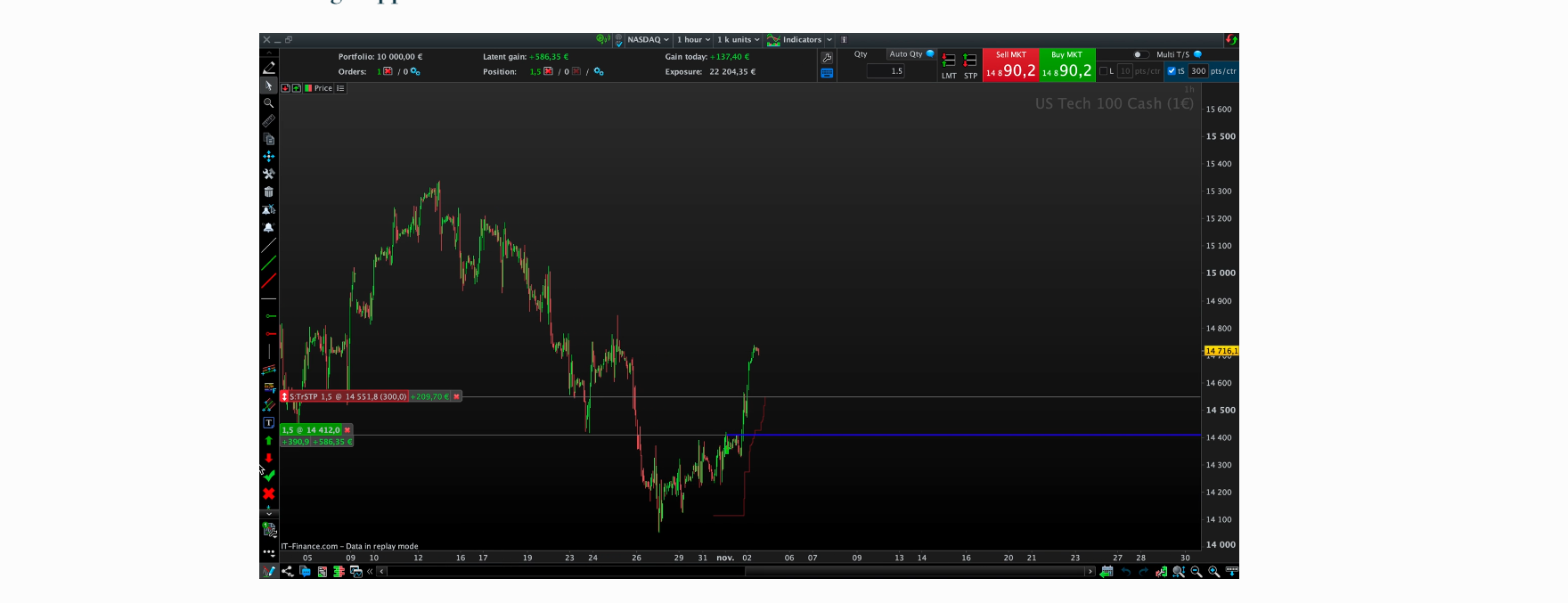1568x603 pixels.
Task: Enable the L limit checkbox
Action: (x=1103, y=71)
